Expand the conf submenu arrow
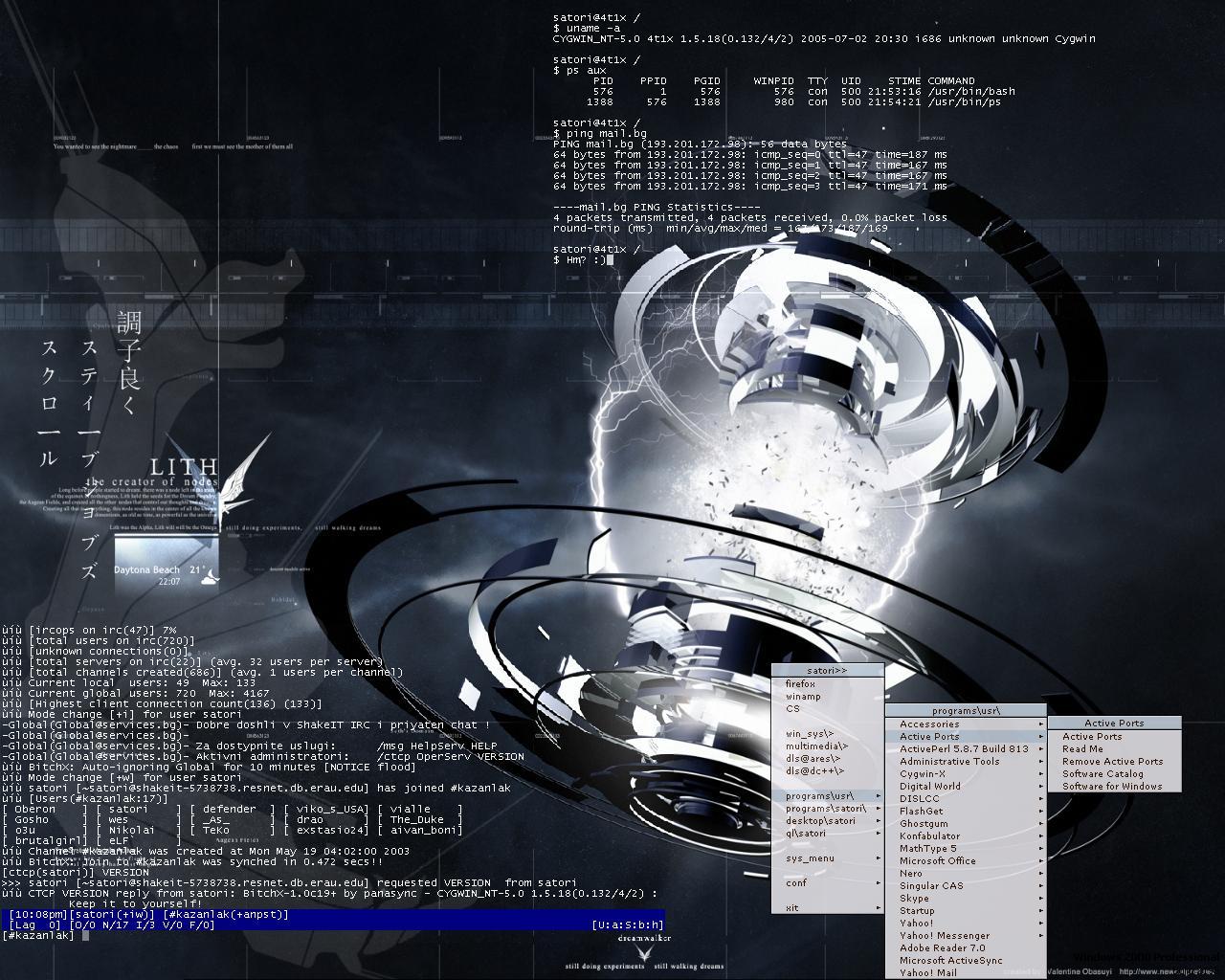The height and width of the screenshot is (980, 1225). 878,883
